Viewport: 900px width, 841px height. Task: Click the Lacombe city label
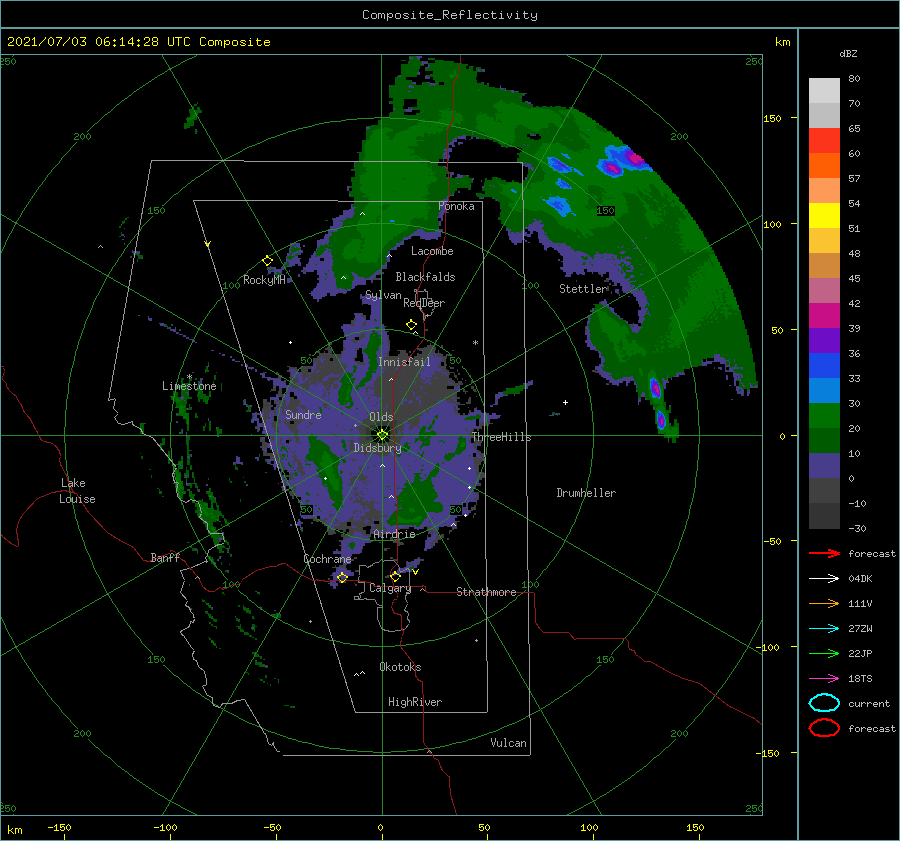point(432,251)
